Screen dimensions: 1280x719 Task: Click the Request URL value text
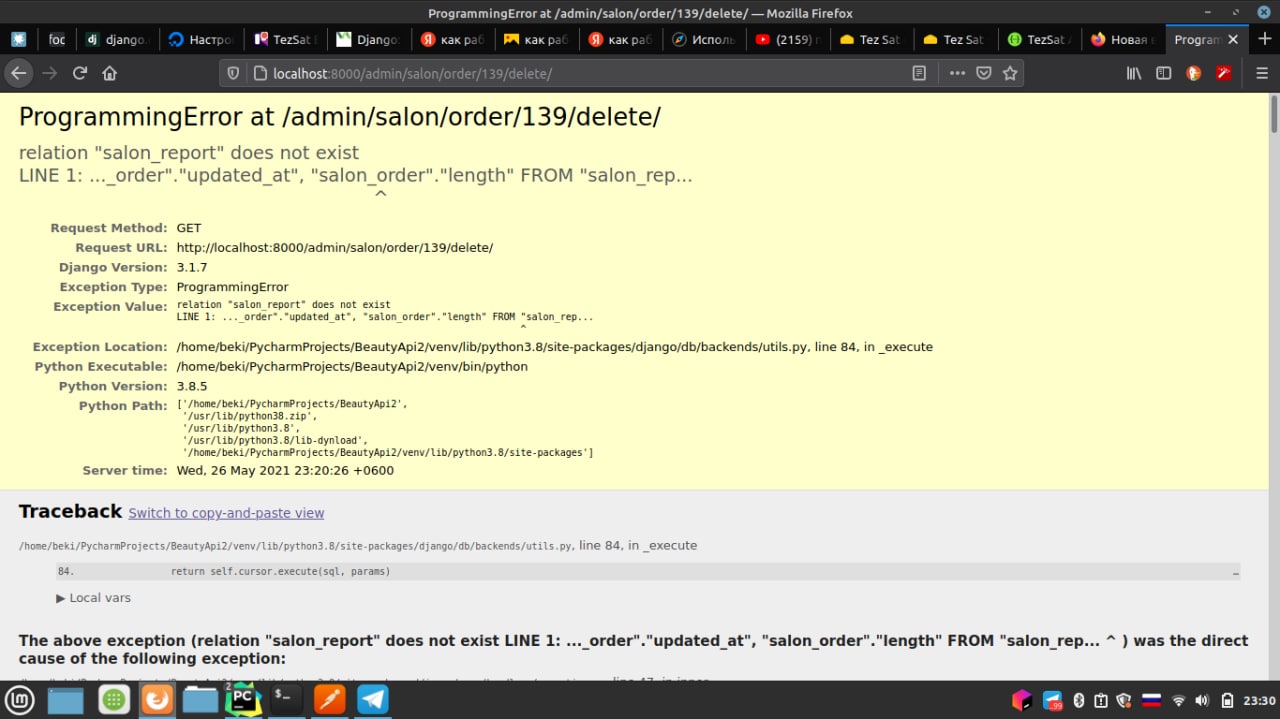[x=335, y=247]
